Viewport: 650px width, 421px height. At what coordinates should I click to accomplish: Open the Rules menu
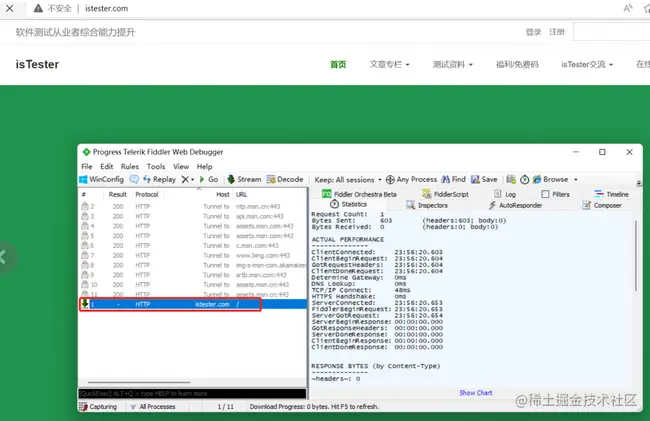[130, 167]
